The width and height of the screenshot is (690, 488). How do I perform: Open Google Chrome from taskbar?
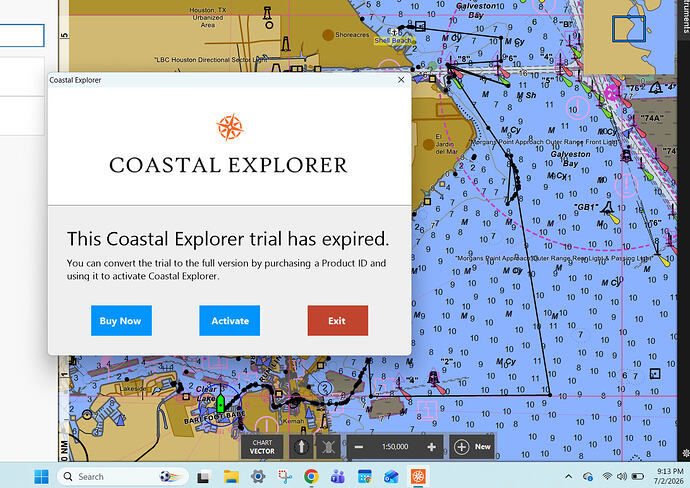311,477
